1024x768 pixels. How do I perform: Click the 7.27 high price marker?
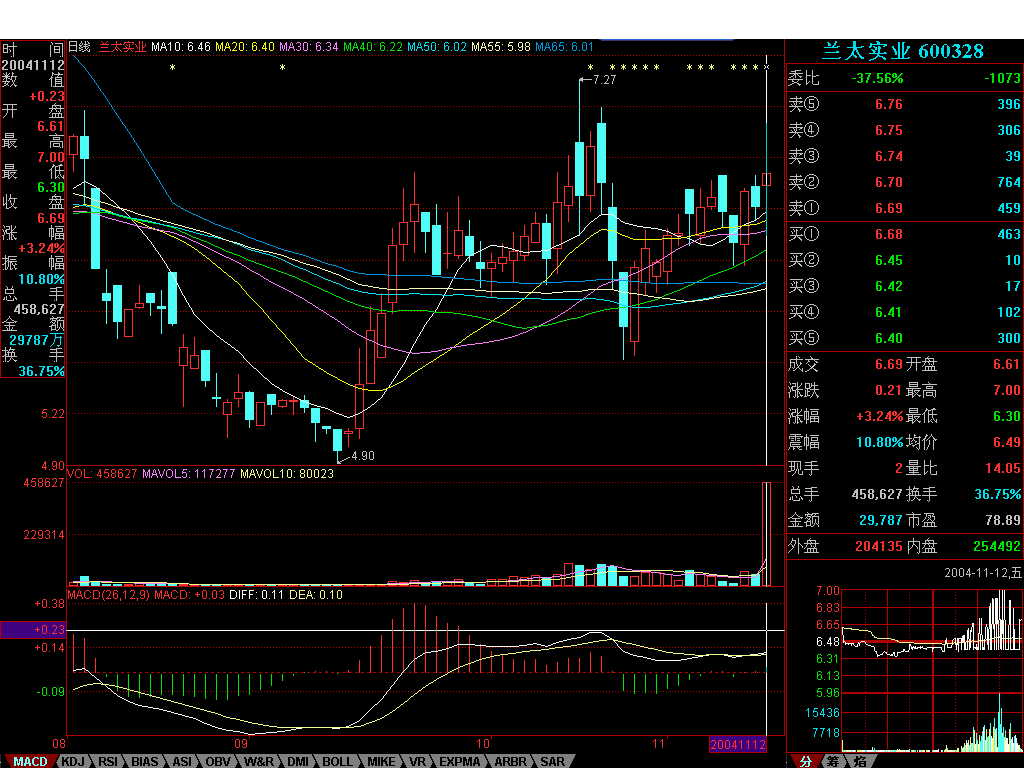click(604, 80)
